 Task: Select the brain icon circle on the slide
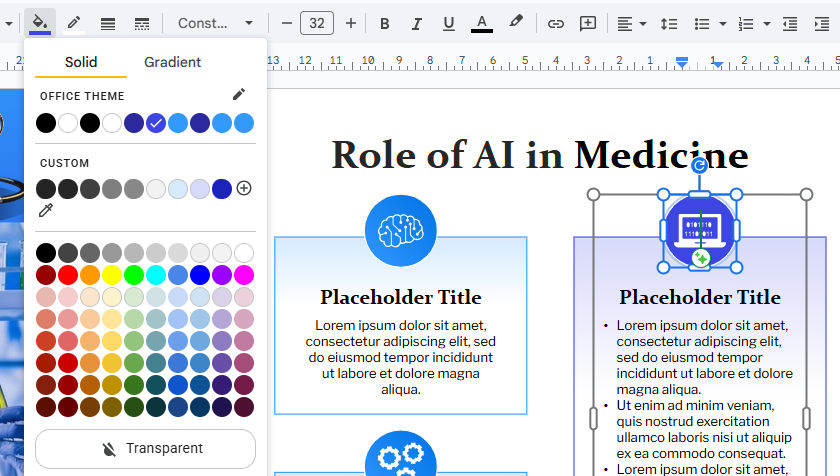pyautogui.click(x=401, y=231)
